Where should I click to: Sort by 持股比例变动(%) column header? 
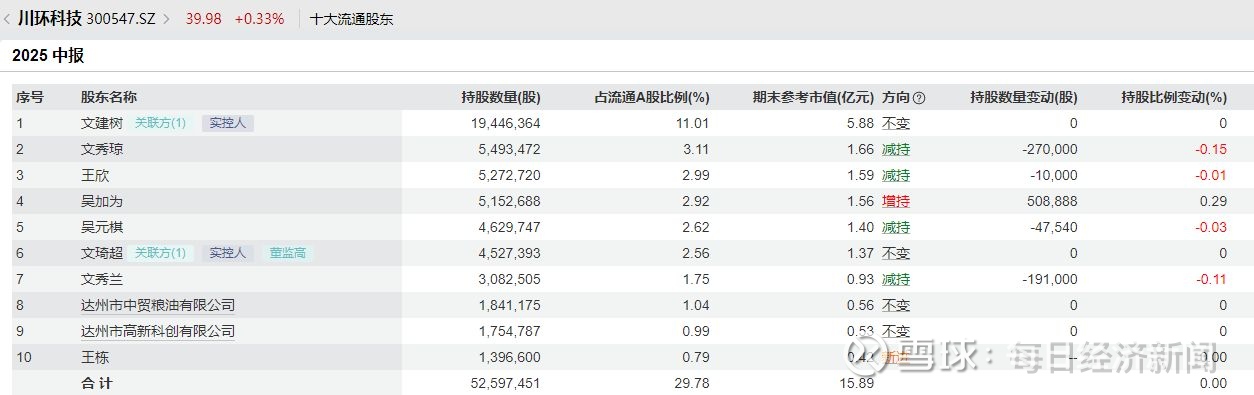[x=1174, y=98]
